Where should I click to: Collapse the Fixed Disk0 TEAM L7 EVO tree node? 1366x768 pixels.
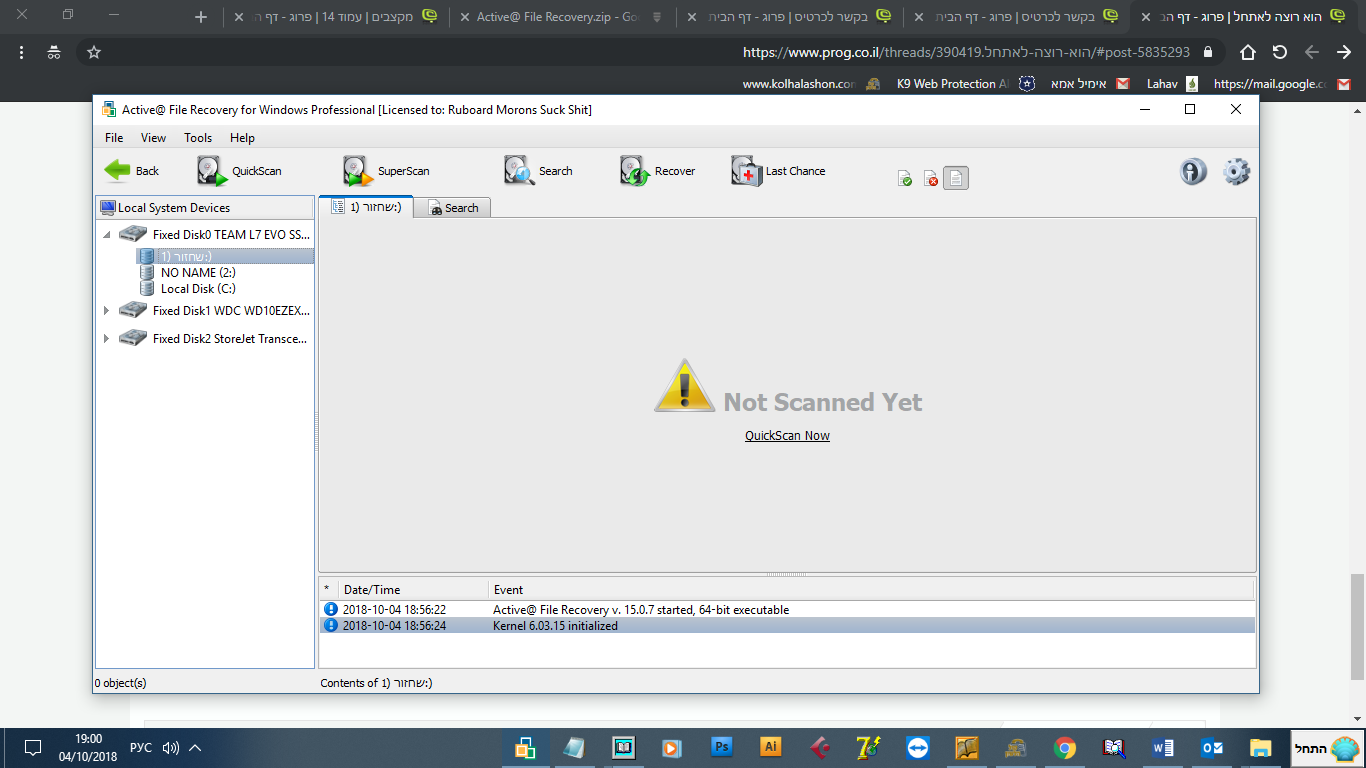pos(107,235)
